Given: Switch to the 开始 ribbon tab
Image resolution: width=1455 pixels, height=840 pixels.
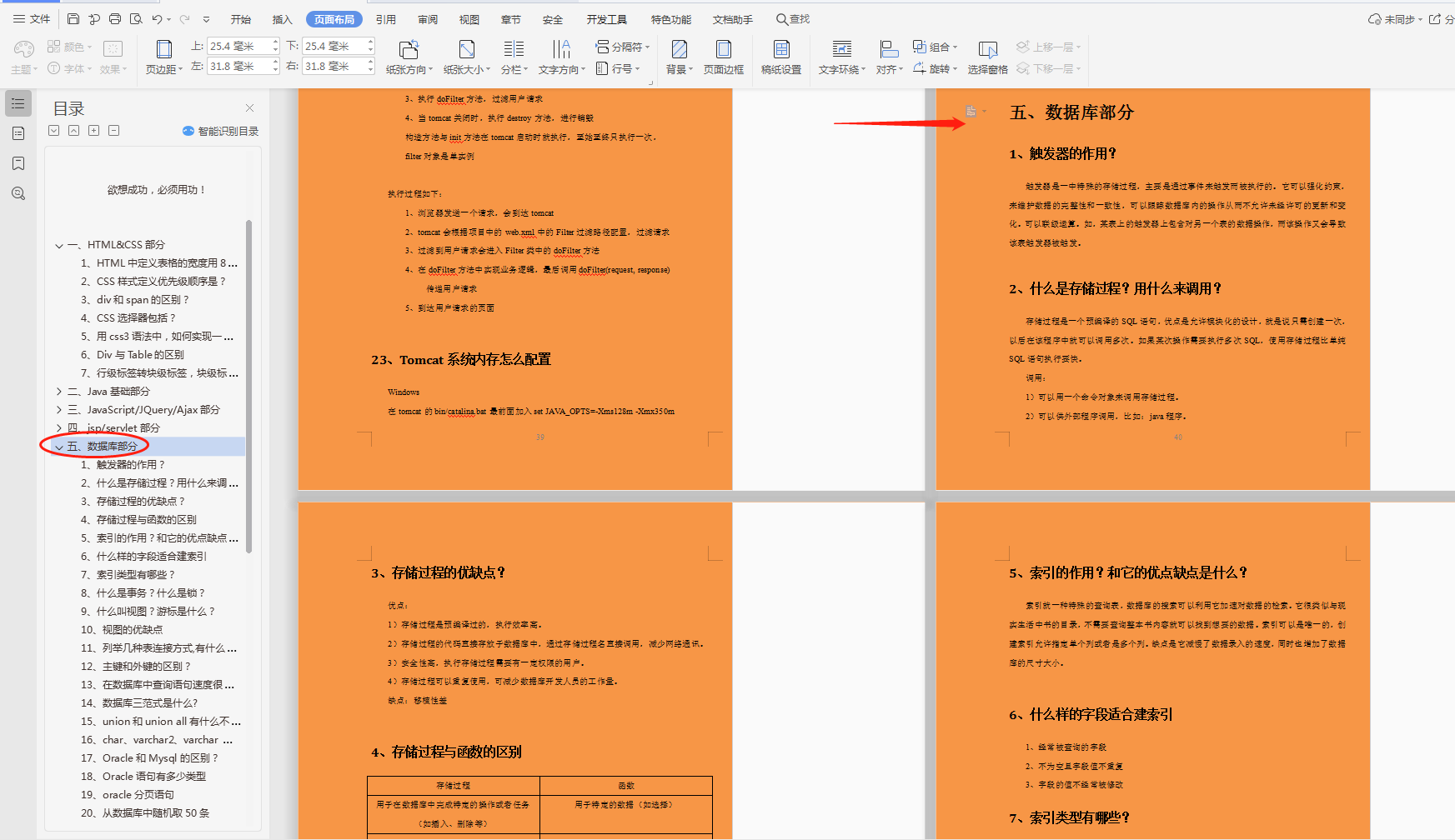Looking at the screenshot, I should point(241,19).
